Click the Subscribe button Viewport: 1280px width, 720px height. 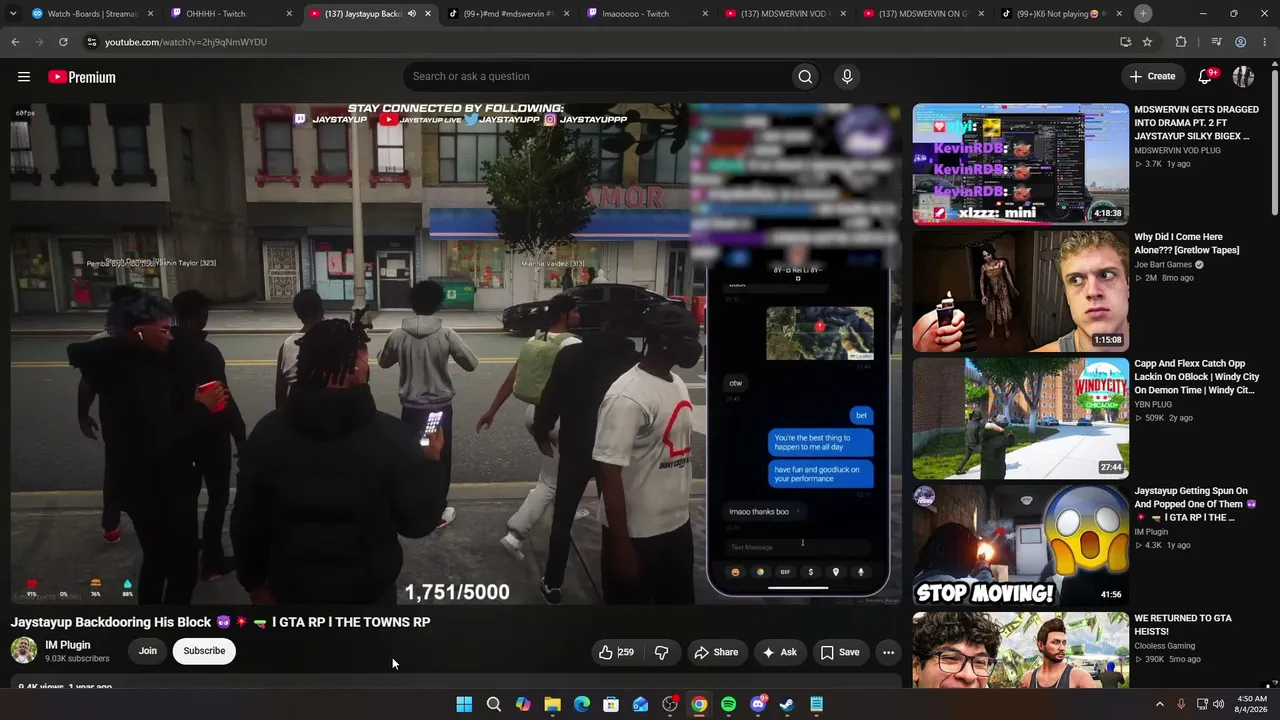pos(204,651)
